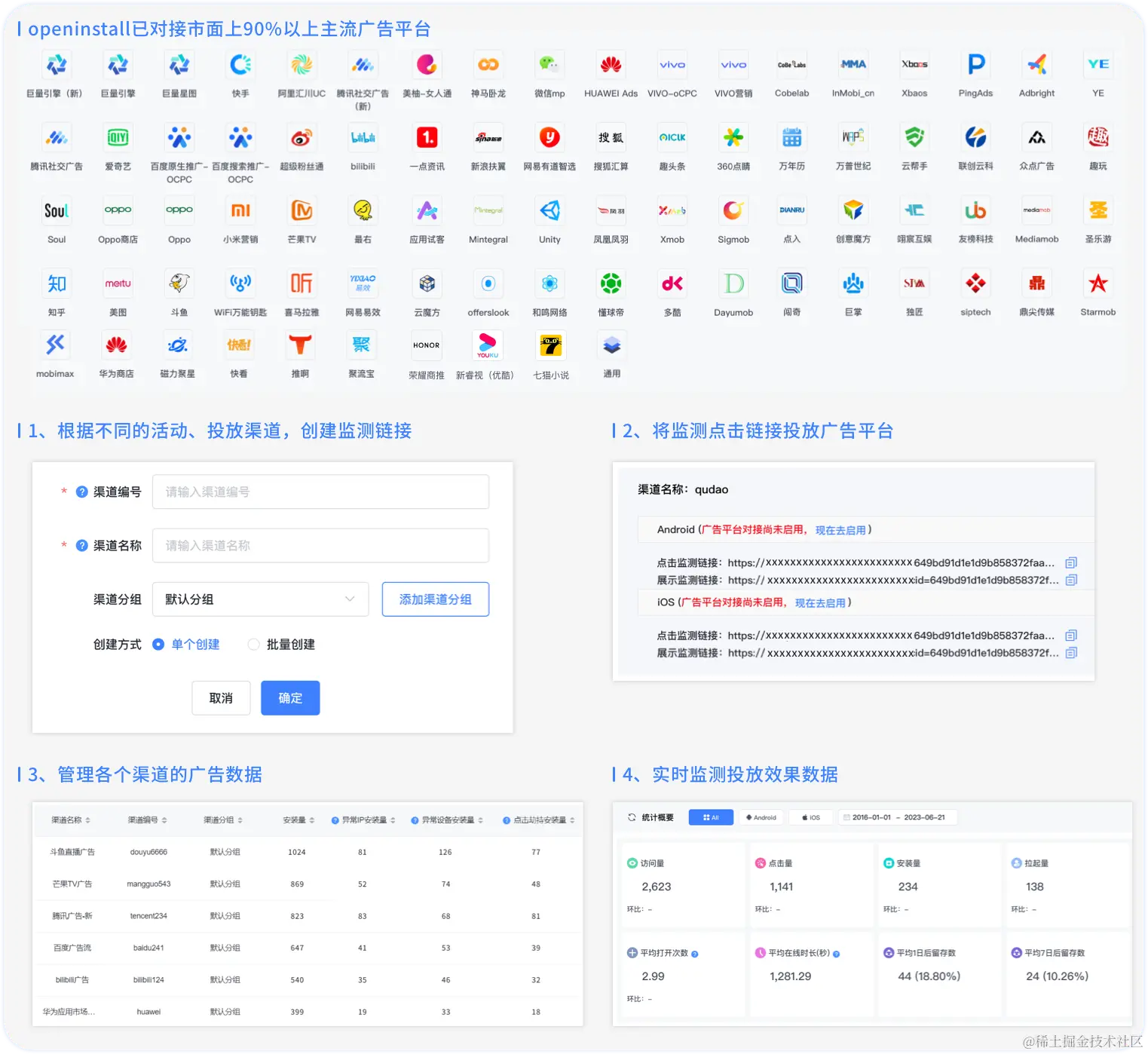Image resolution: width=1148 pixels, height=1054 pixels.
Task: Click the help icon next to 平均打开次数
Action: click(x=695, y=954)
